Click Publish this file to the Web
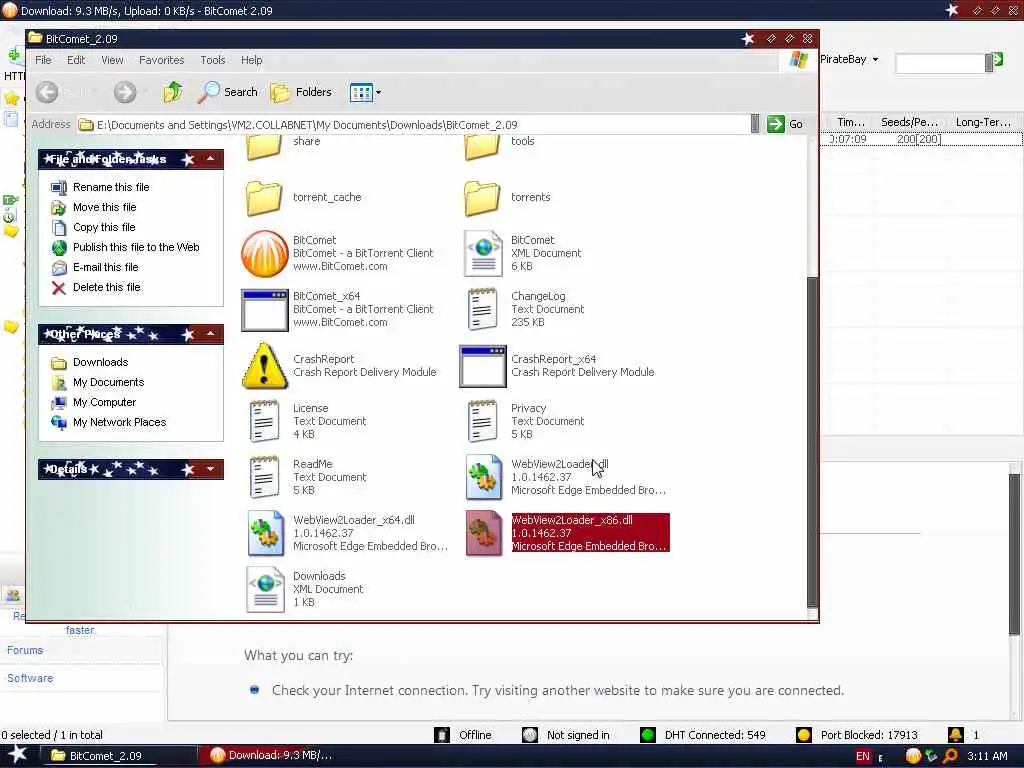The width and height of the screenshot is (1024, 768). (125, 248)
